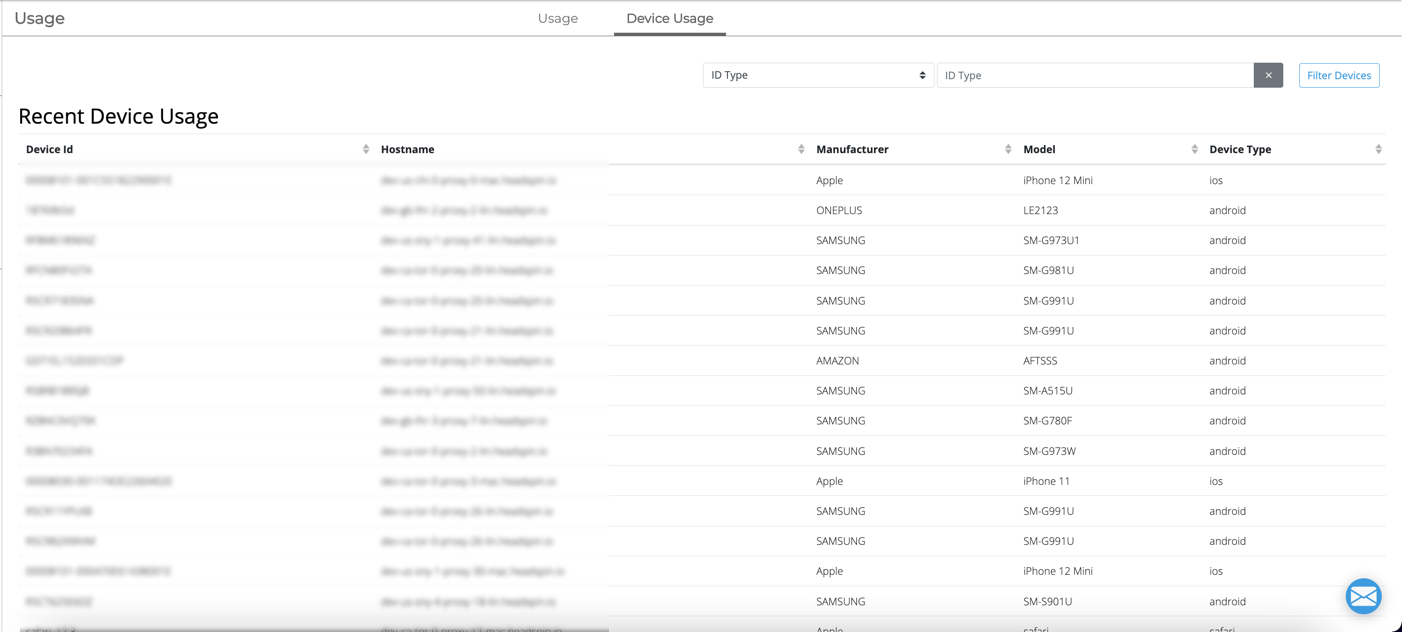Click the ID Type text input field
Image resolution: width=1402 pixels, height=632 pixels.
pyautogui.click(x=1095, y=75)
